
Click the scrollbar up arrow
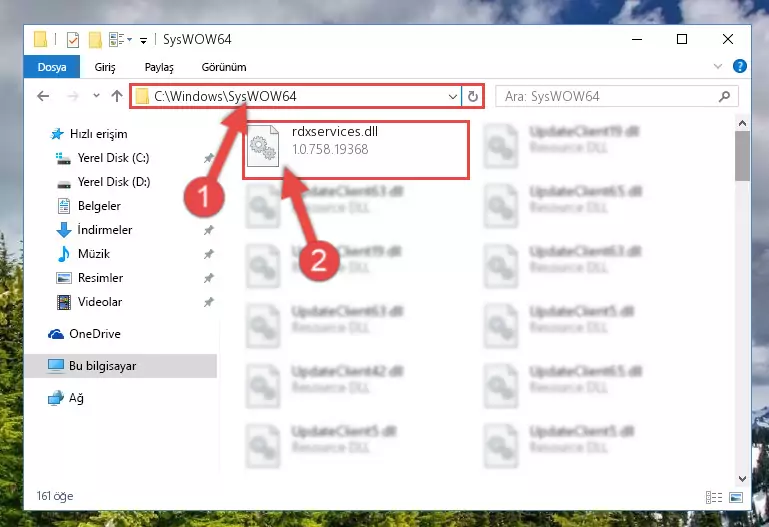click(742, 124)
